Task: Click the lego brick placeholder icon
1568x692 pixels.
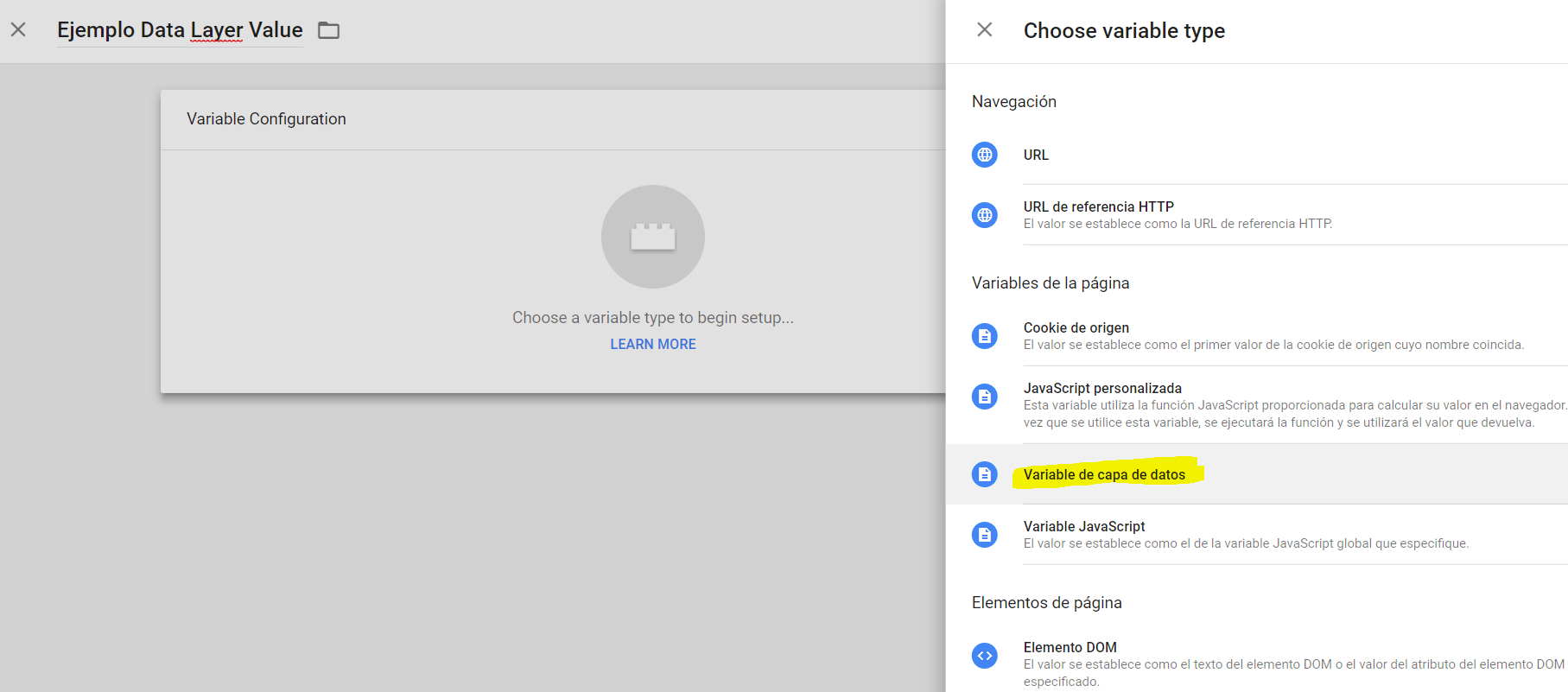Action: coord(653,237)
